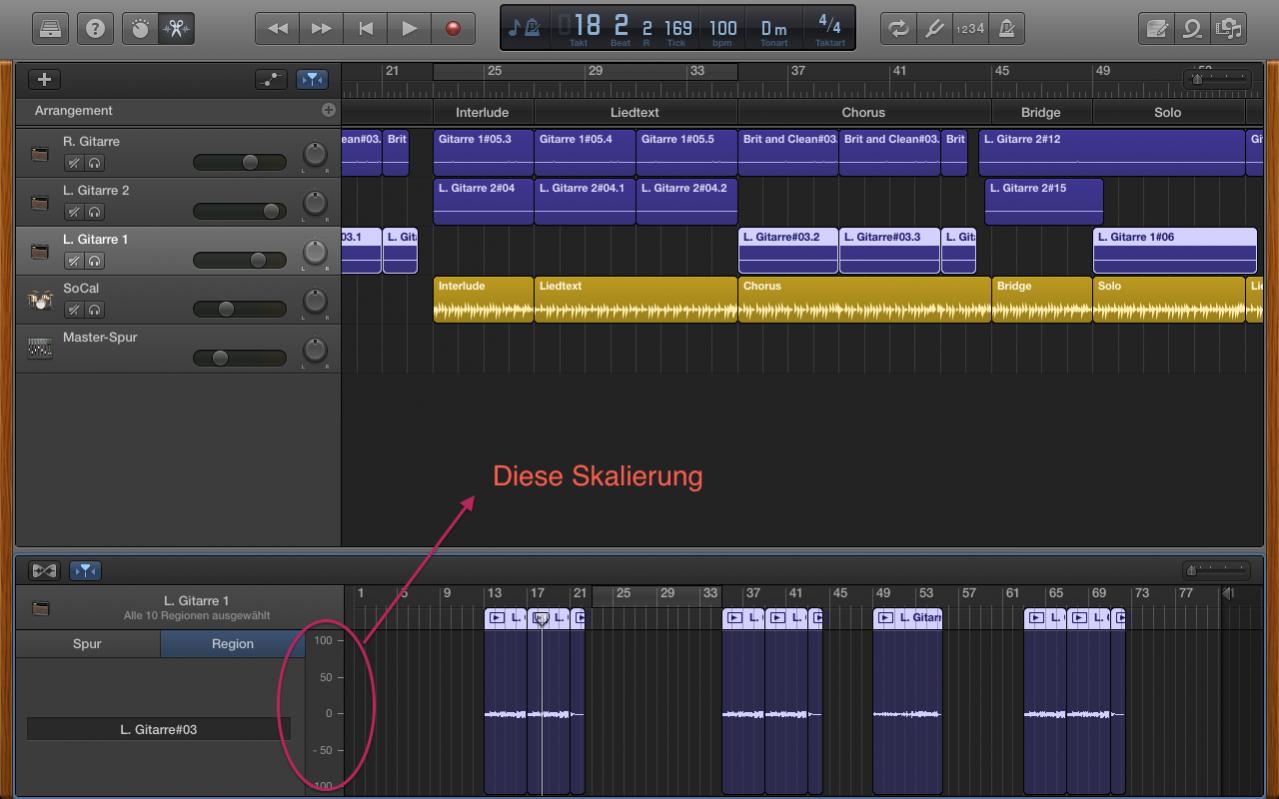
Task: Toggle Catch playhead button in editor
Action: click(x=86, y=571)
